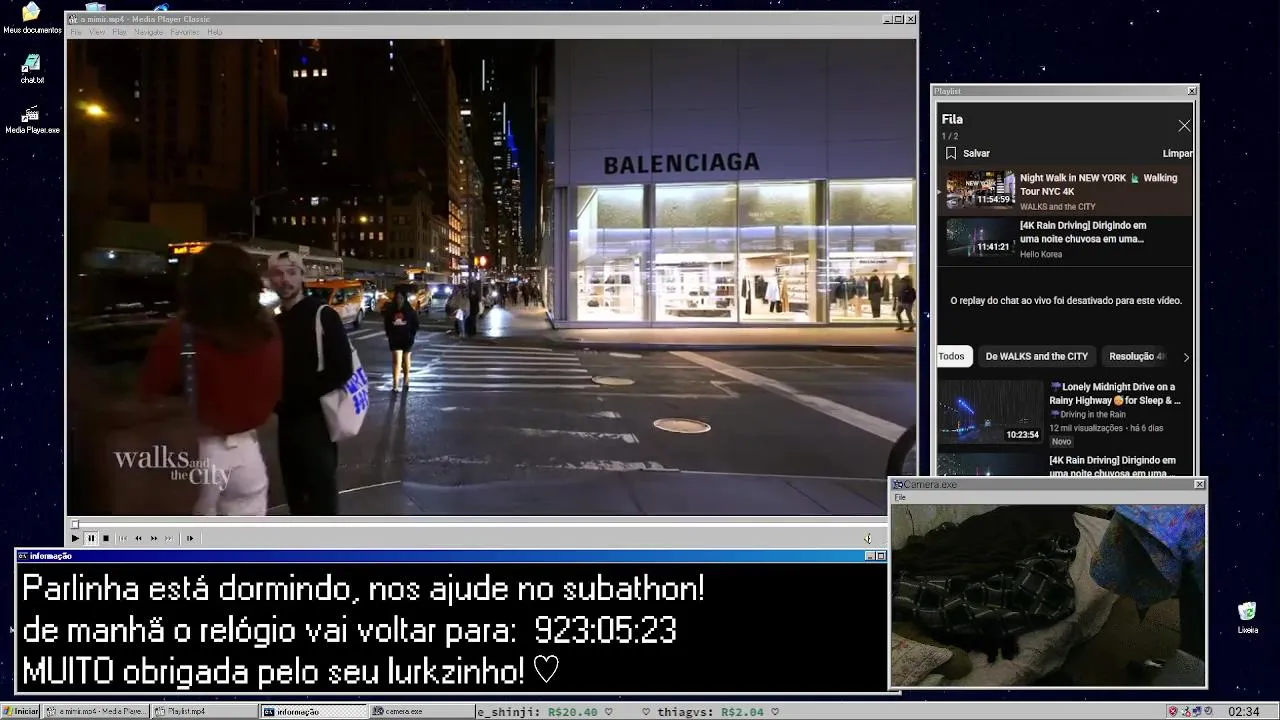Screen dimensions: 1280x720
Task: Click the fast-forward (increase speed) button
Action: click(154, 538)
